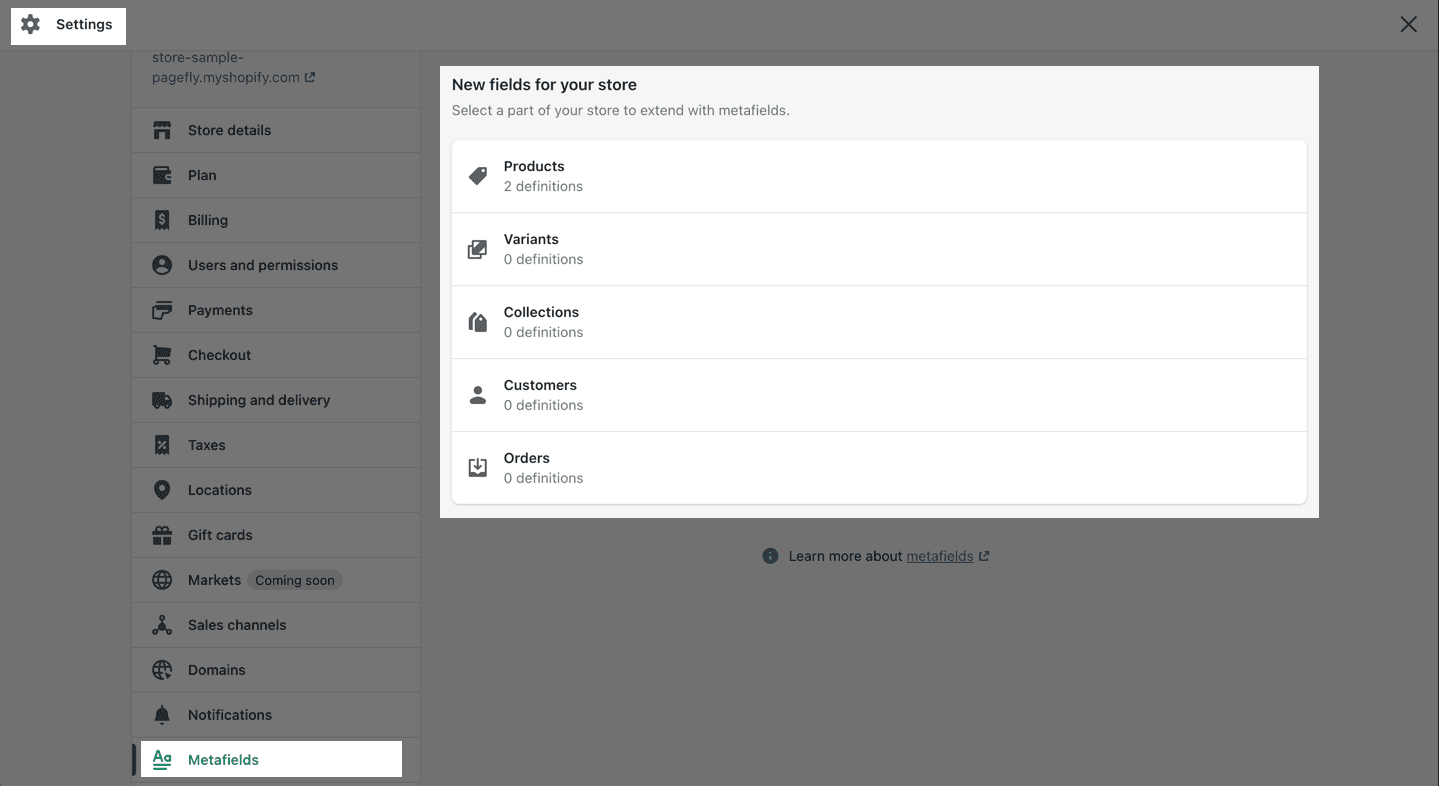The image size is (1439, 786).
Task: Click the Markets globe icon
Action: 162,580
